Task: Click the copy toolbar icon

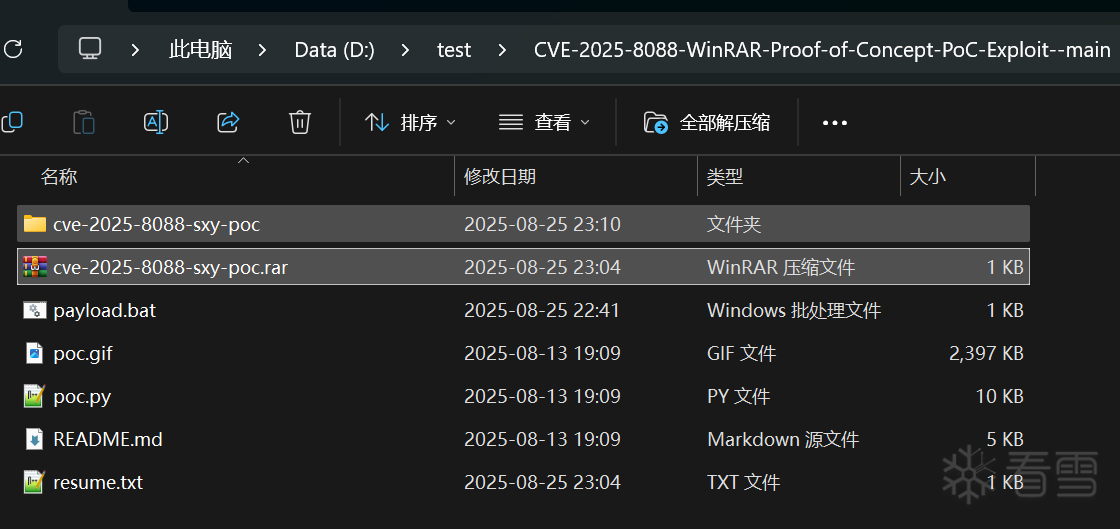Action: click(x=11, y=123)
